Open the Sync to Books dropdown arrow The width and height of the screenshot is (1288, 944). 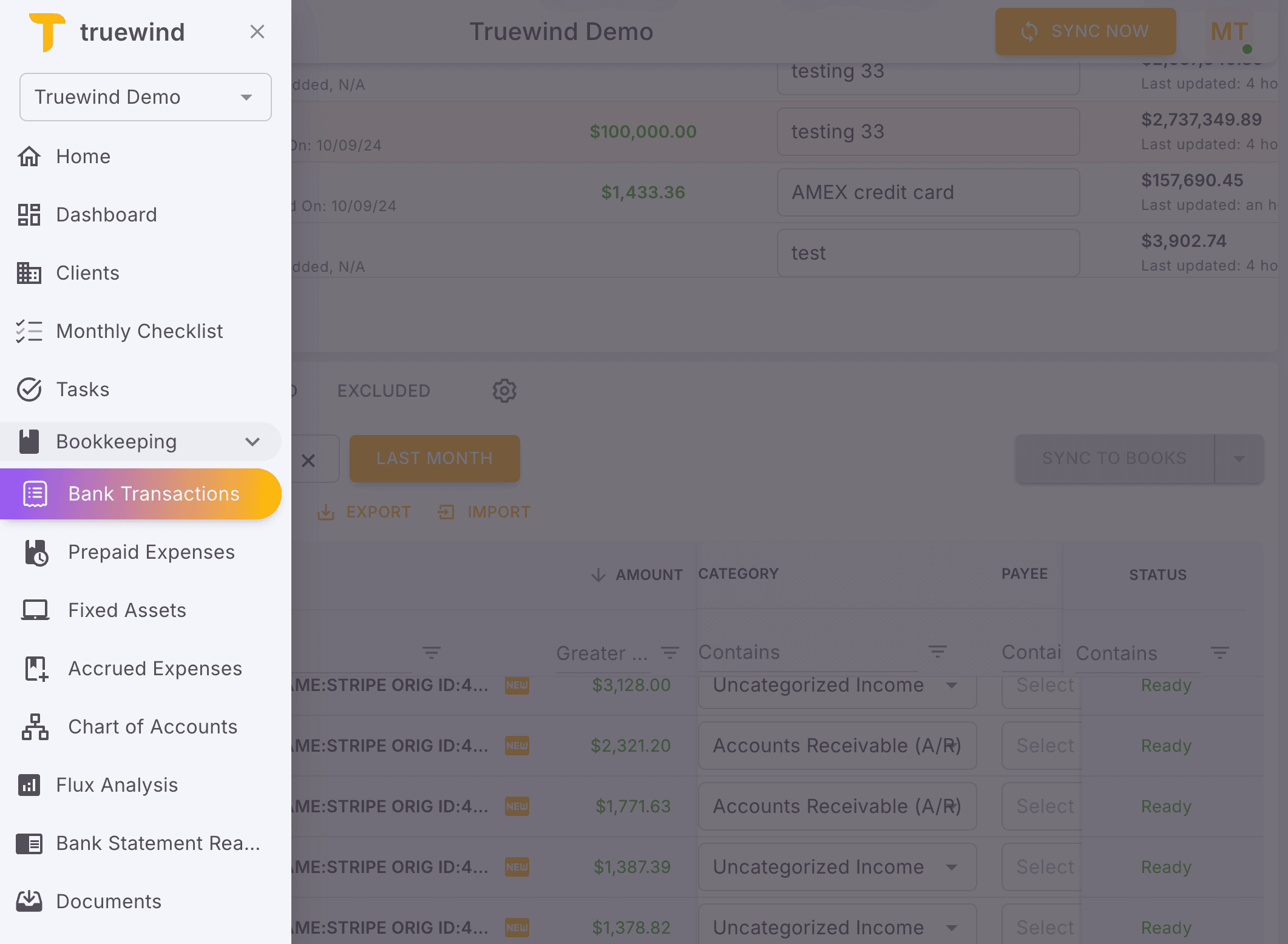pos(1238,459)
